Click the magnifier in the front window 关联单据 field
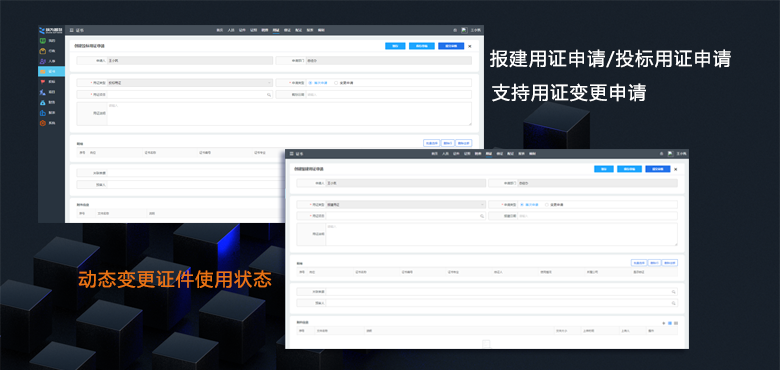Viewport: 780px width, 370px height. [674, 292]
